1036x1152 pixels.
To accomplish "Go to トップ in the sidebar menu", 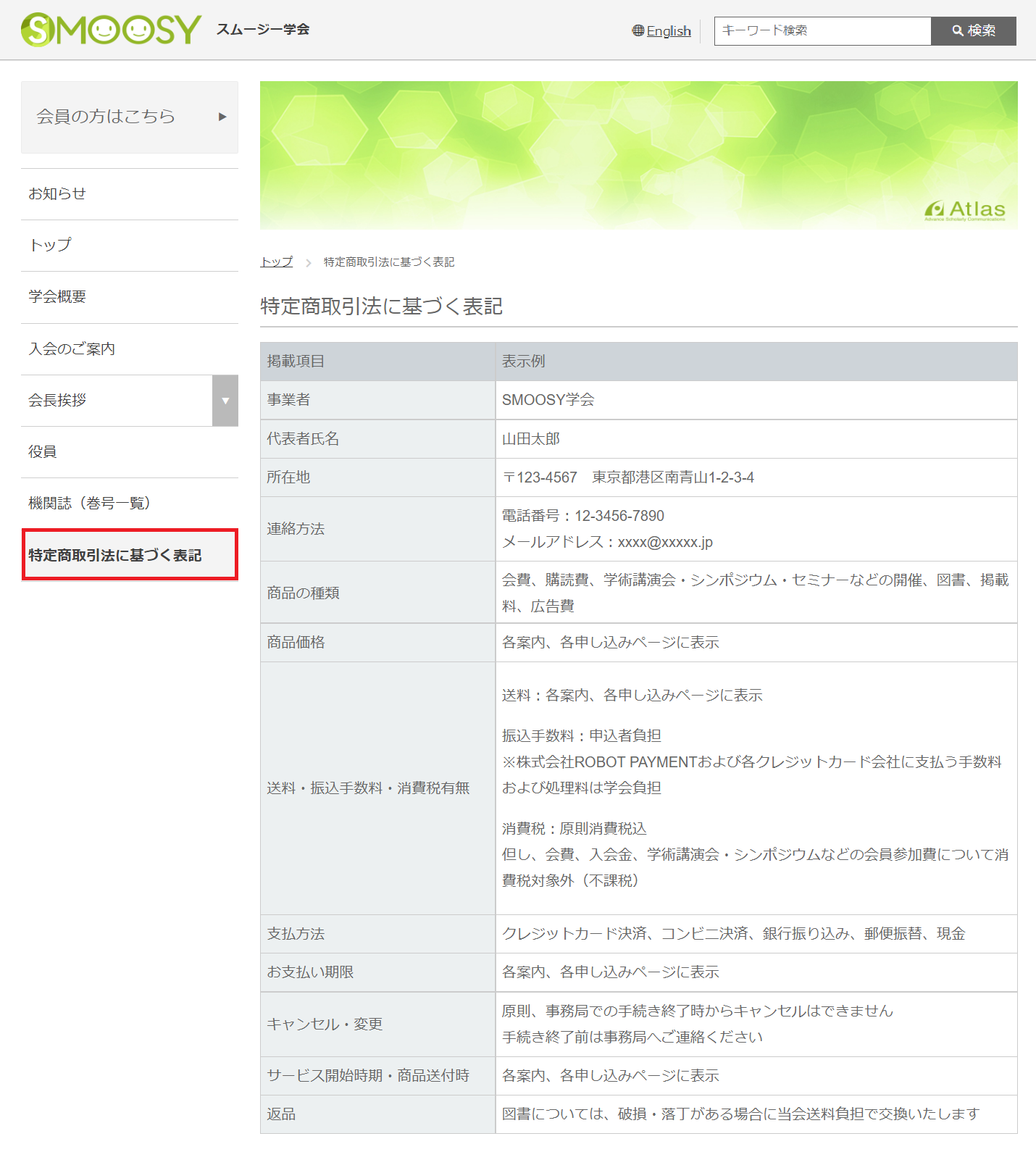I will (x=50, y=245).
